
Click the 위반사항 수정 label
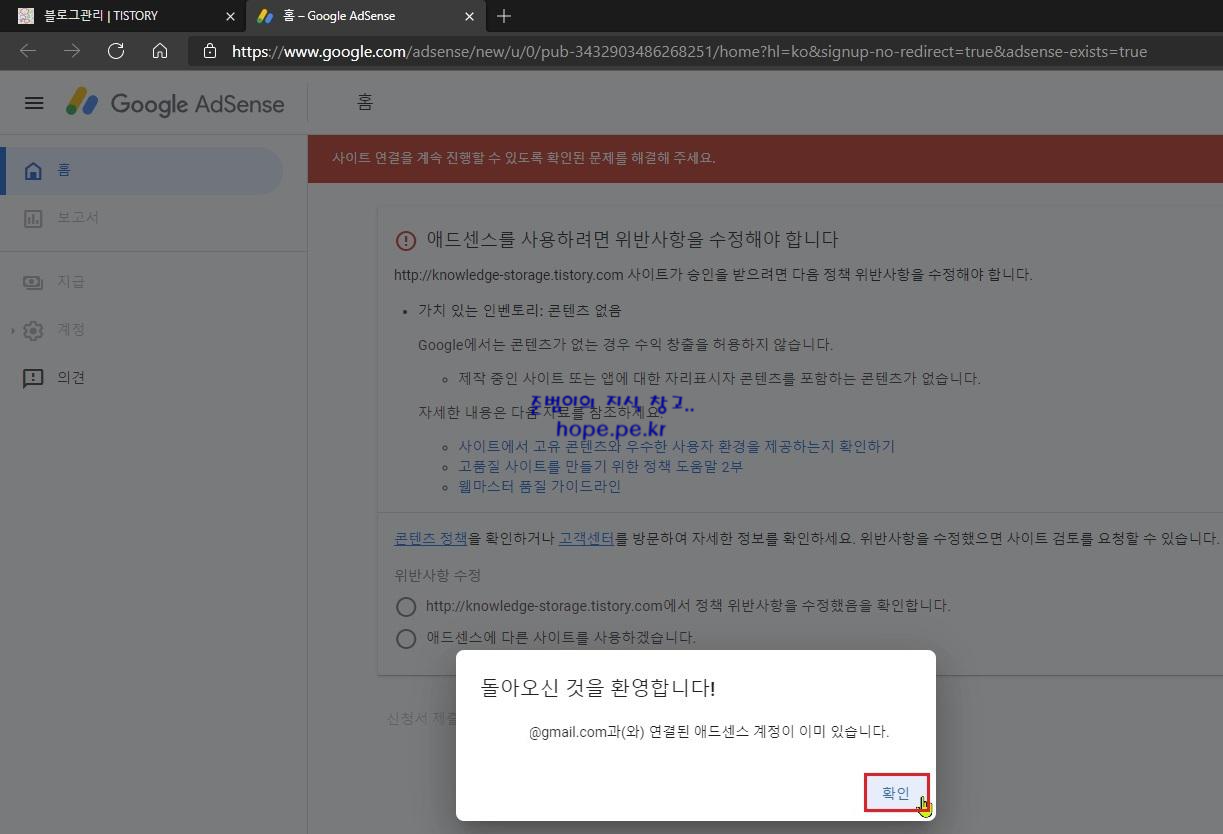(437, 576)
